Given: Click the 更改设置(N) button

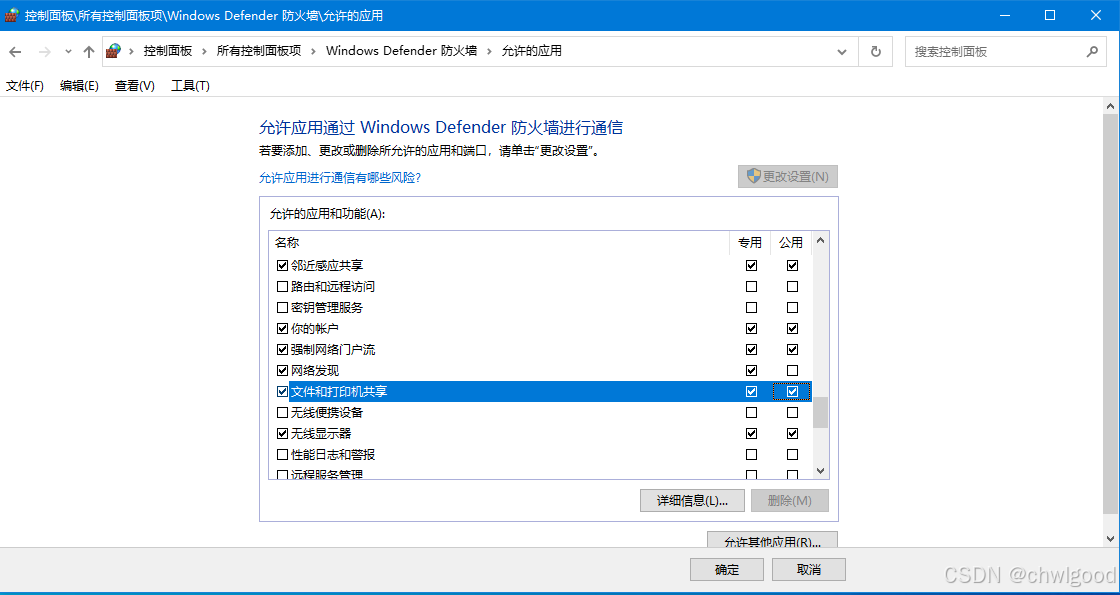Looking at the screenshot, I should click(788, 176).
